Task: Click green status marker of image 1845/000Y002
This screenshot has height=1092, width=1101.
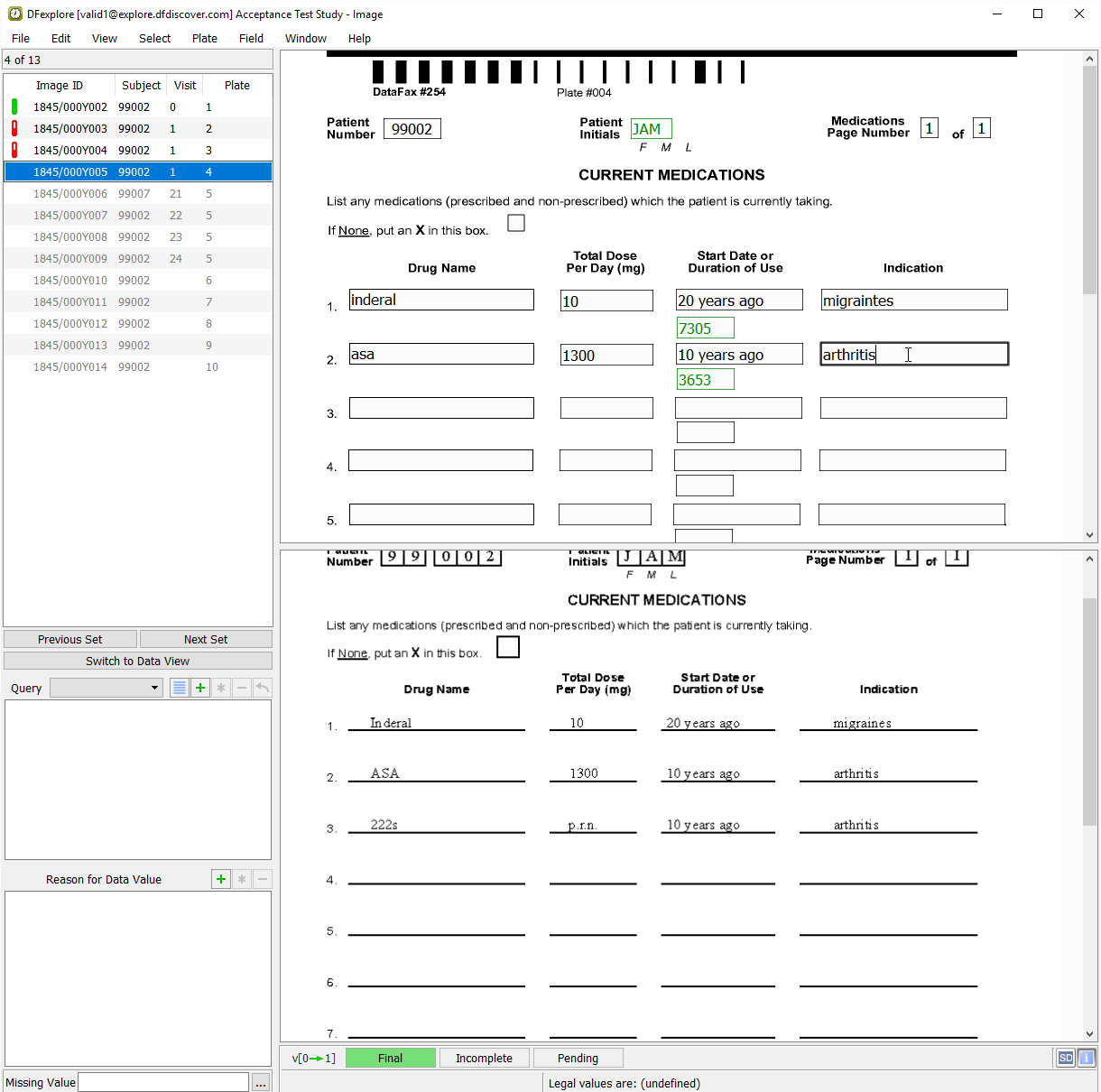Action: [14, 106]
